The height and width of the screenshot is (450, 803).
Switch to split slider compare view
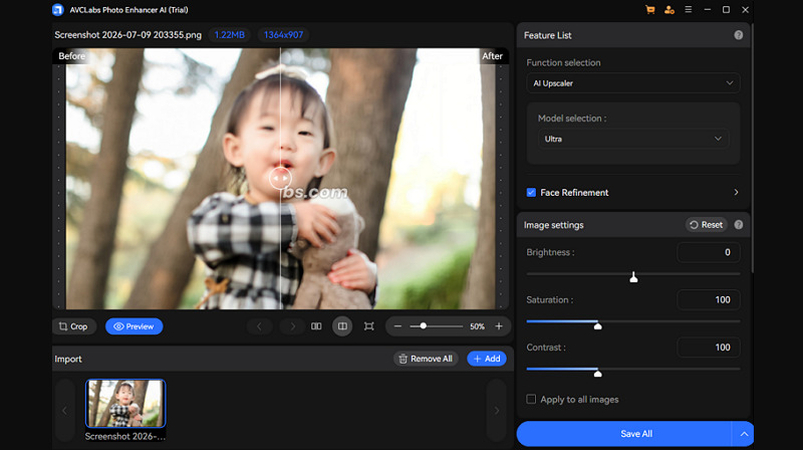[x=342, y=326]
